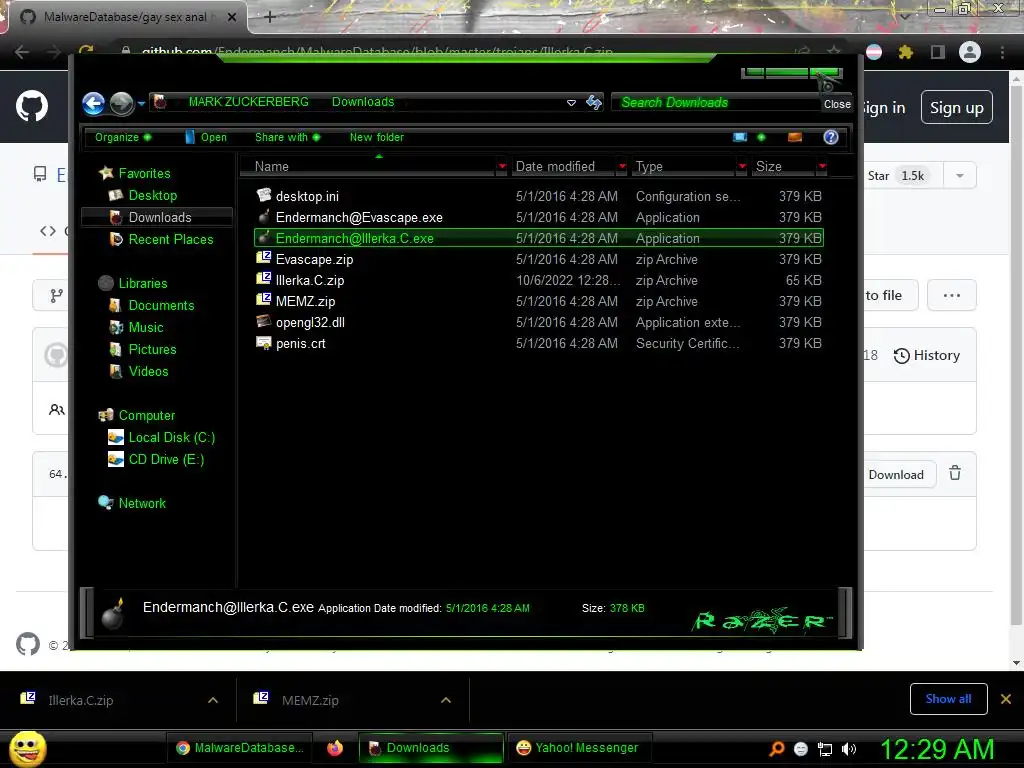Open the Name column filter arrow
Image resolution: width=1024 pixels, height=768 pixels.
point(502,167)
